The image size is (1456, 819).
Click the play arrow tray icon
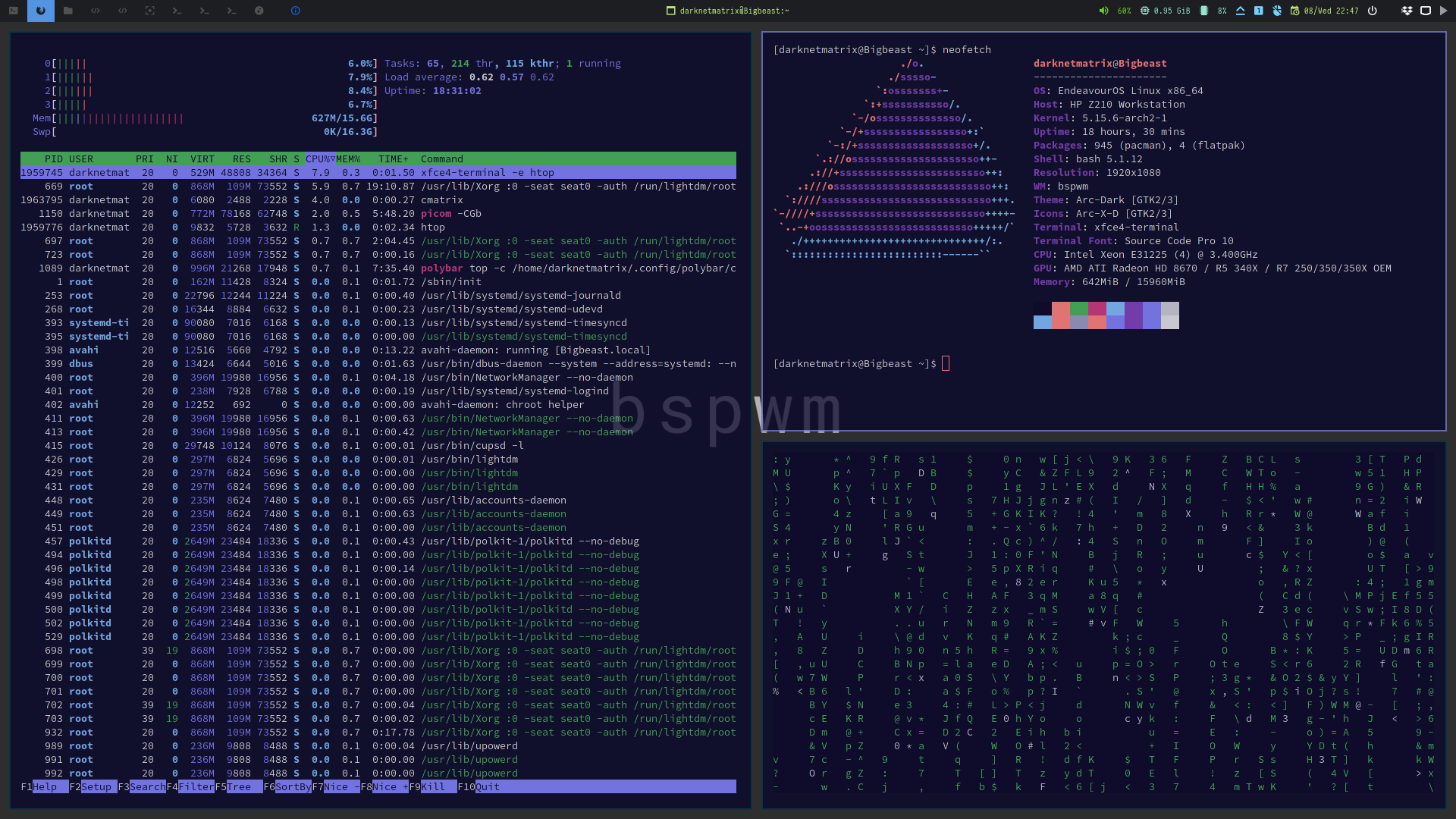point(1443,11)
